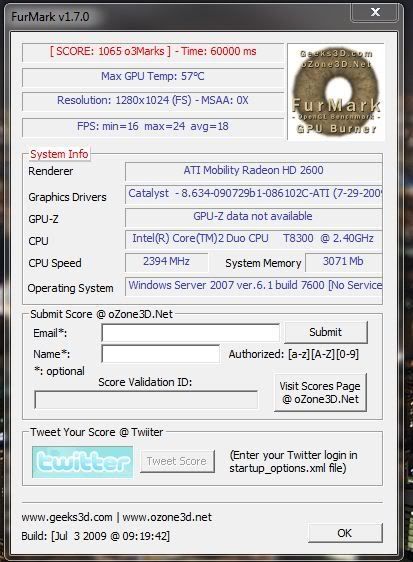
Task: Click the Operating System label
Action: point(70,288)
